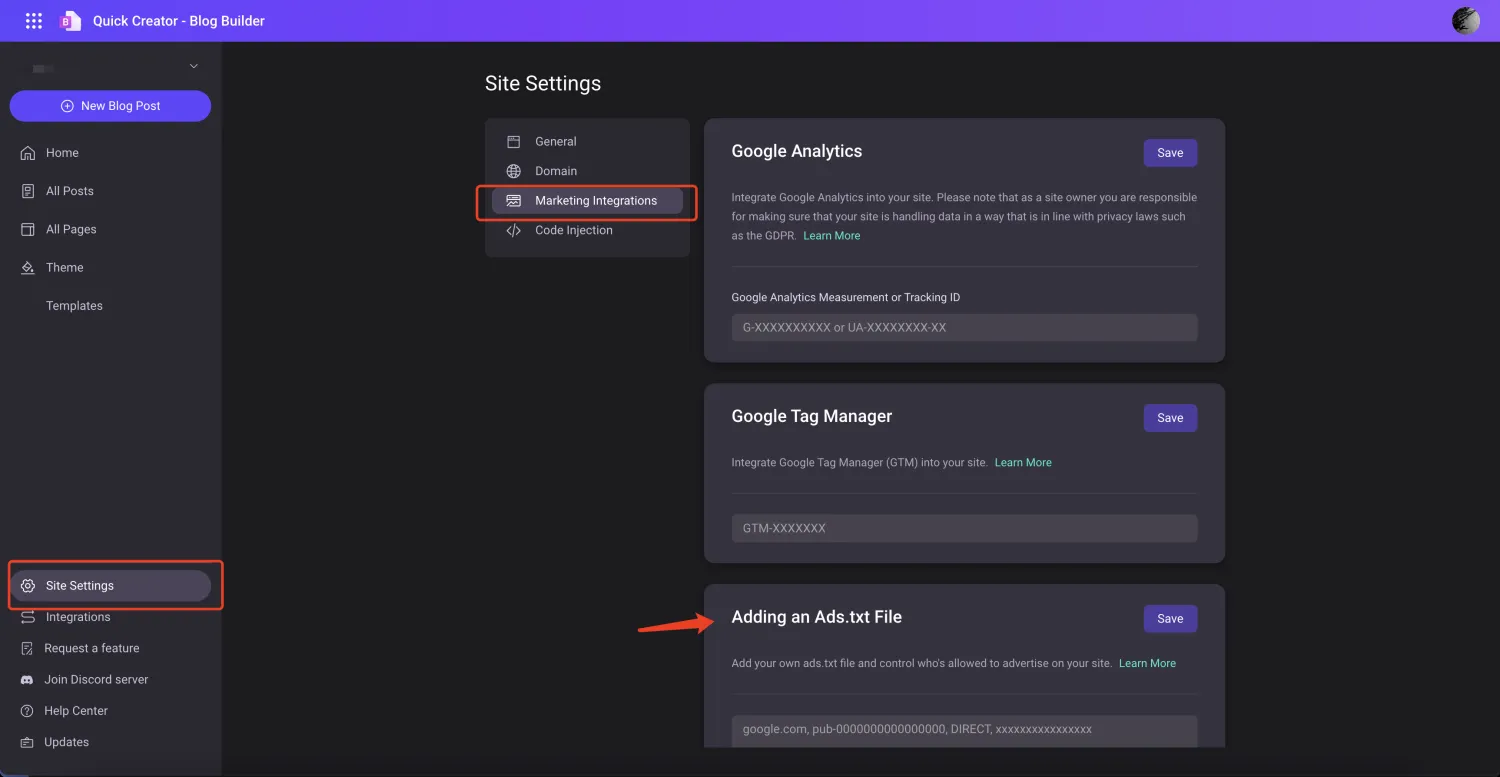Open Request a feature link
1500x777 pixels.
coord(92,648)
